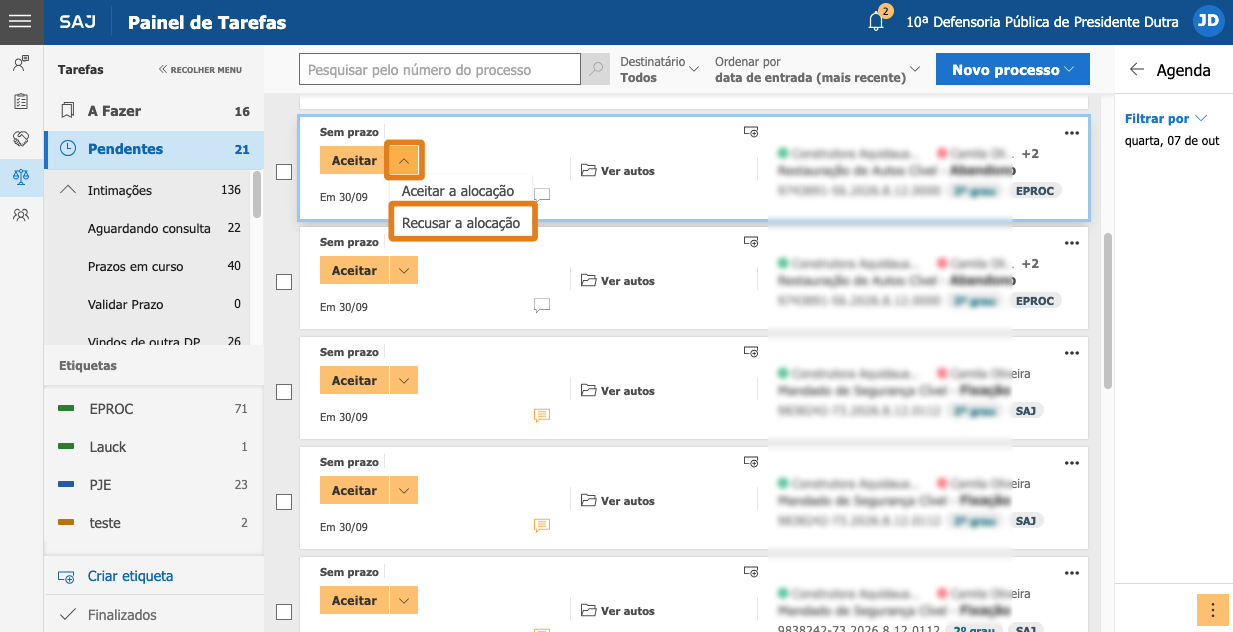Open the hamburger main menu
1233x632 pixels.
point(20,21)
